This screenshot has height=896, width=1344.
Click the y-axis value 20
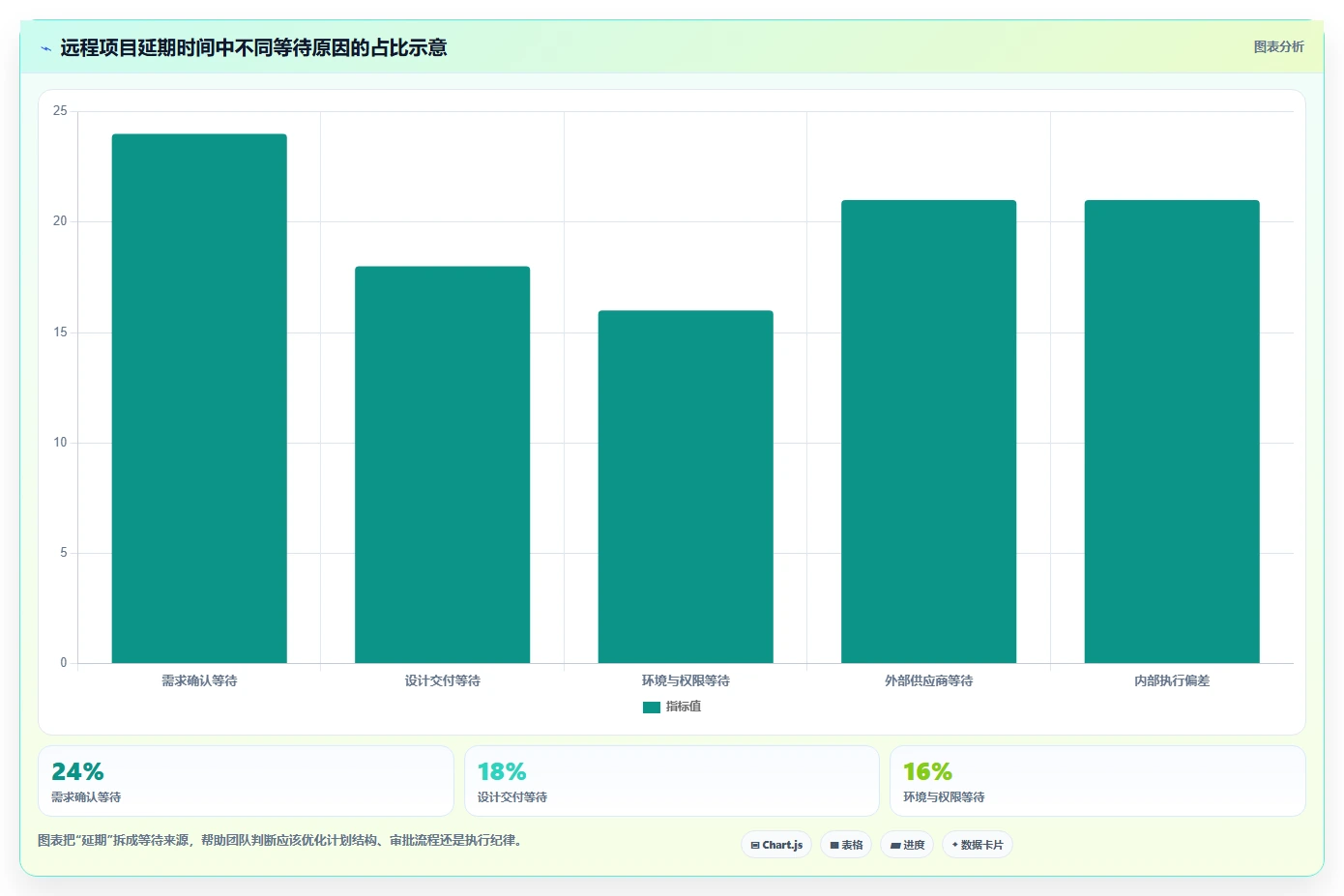click(60, 221)
